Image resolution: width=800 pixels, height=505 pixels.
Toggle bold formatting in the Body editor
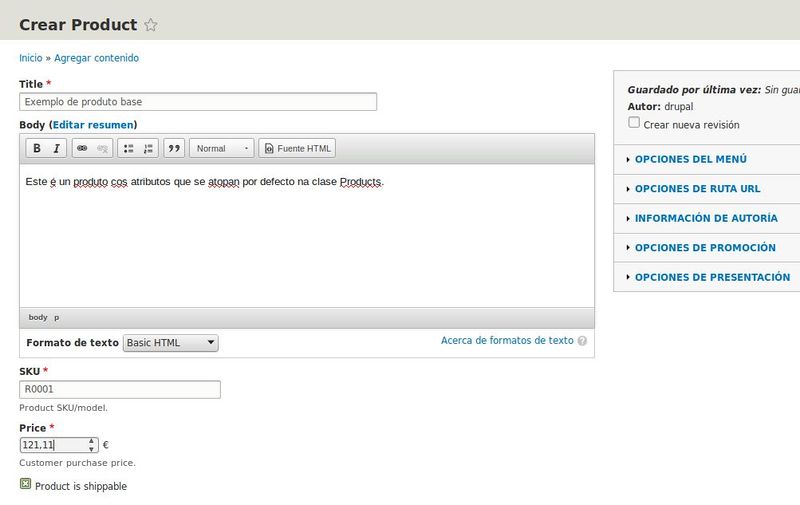37,148
